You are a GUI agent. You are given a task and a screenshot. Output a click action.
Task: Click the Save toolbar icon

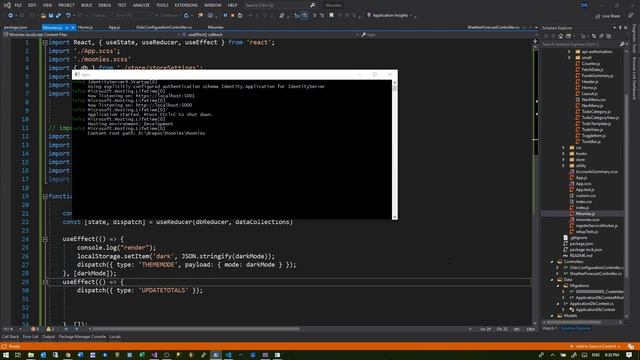(51, 16)
